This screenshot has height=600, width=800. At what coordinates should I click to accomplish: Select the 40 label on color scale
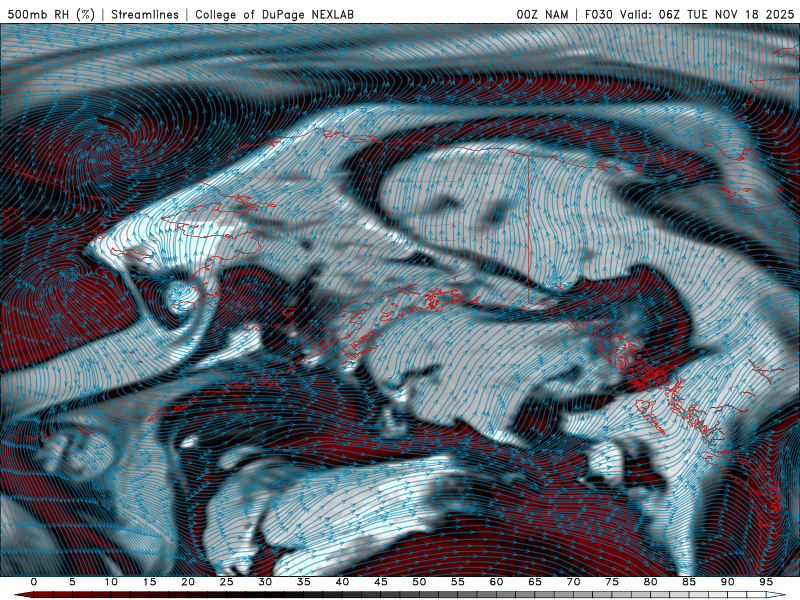(342, 582)
